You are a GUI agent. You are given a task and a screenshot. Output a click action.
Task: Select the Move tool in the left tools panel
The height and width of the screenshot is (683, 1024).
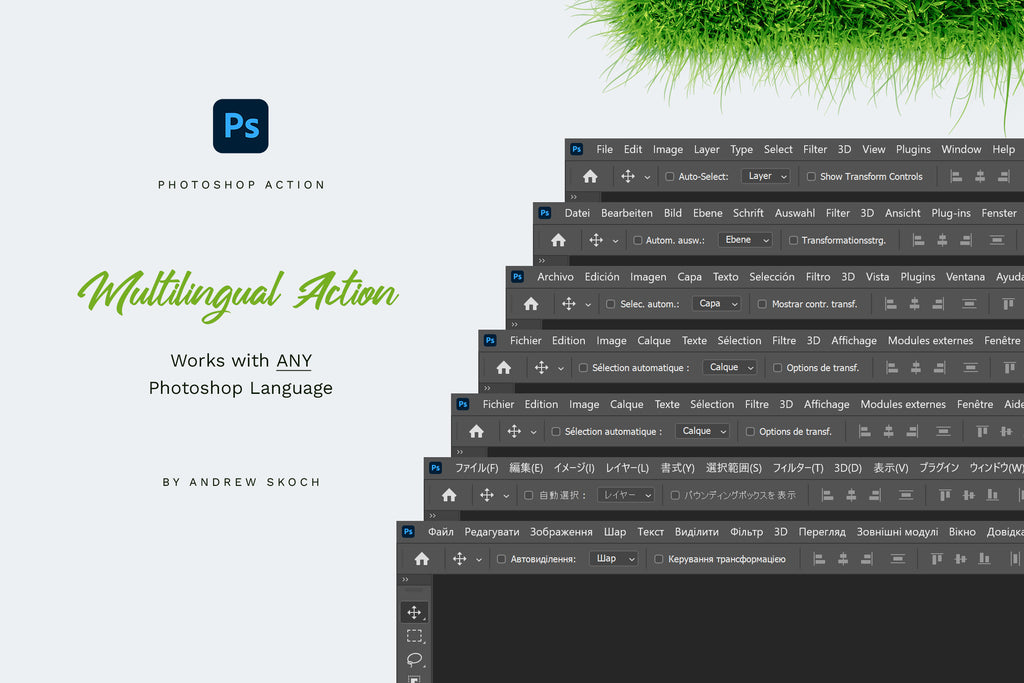(x=414, y=612)
